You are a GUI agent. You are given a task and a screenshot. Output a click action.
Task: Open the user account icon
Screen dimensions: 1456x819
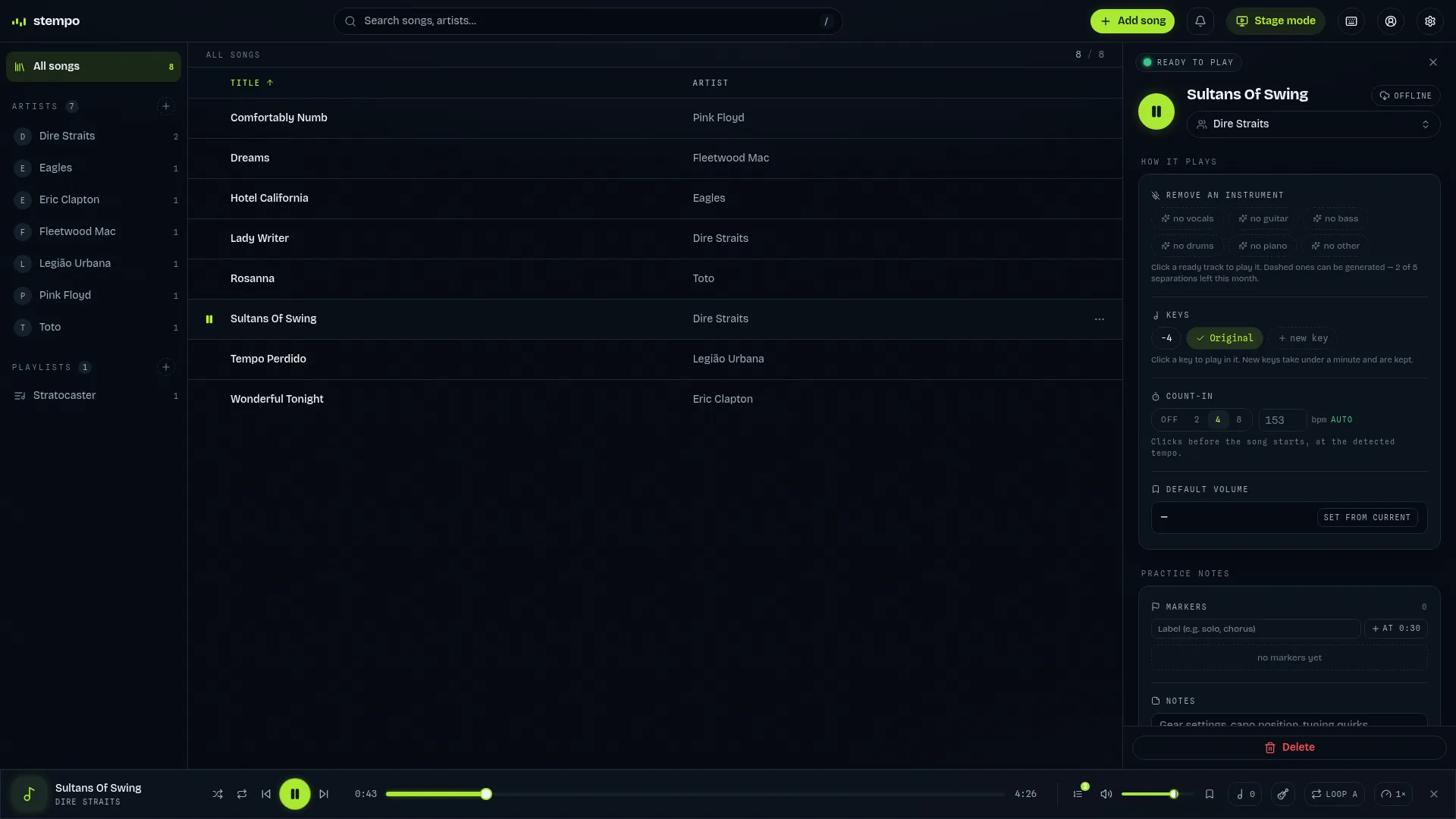point(1391,21)
